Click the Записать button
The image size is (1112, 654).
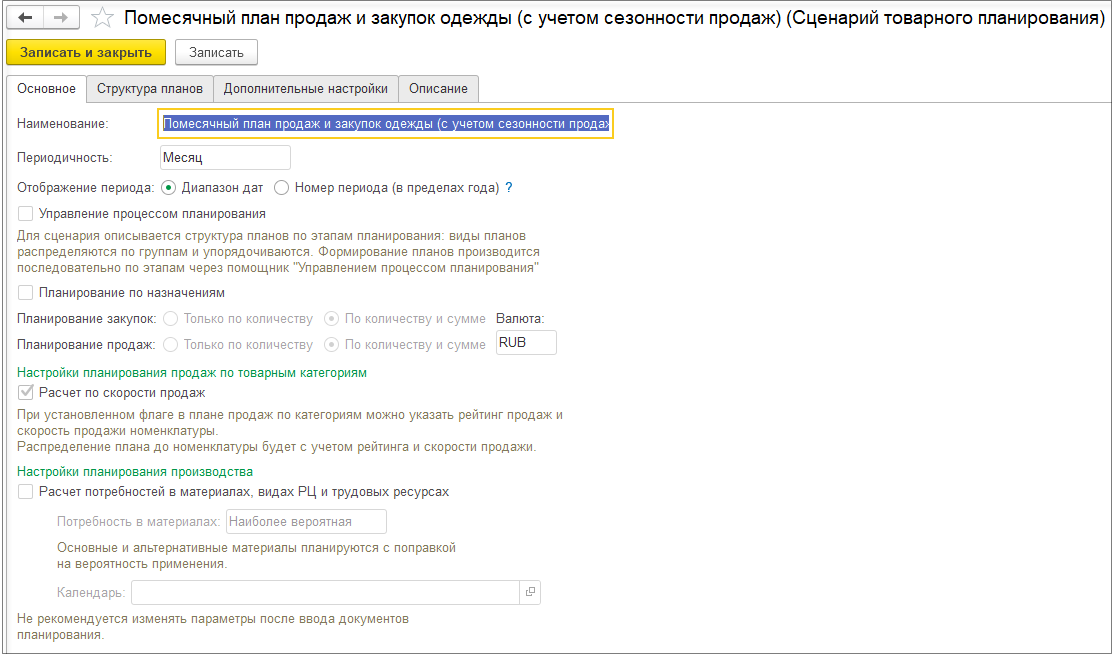click(x=216, y=52)
